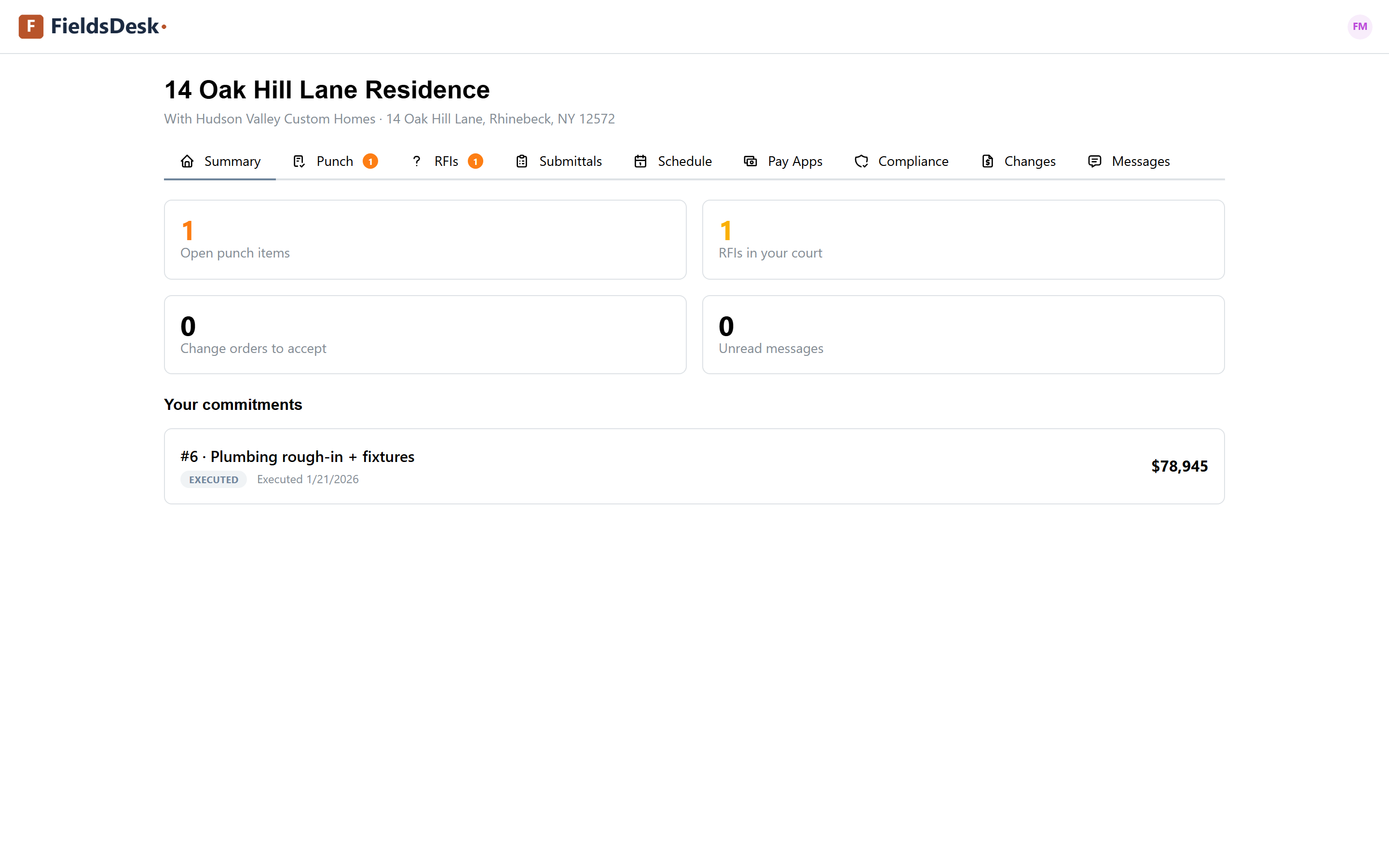Click the Submittals clipboard icon
The width and height of the screenshot is (1389, 868).
[522, 162]
